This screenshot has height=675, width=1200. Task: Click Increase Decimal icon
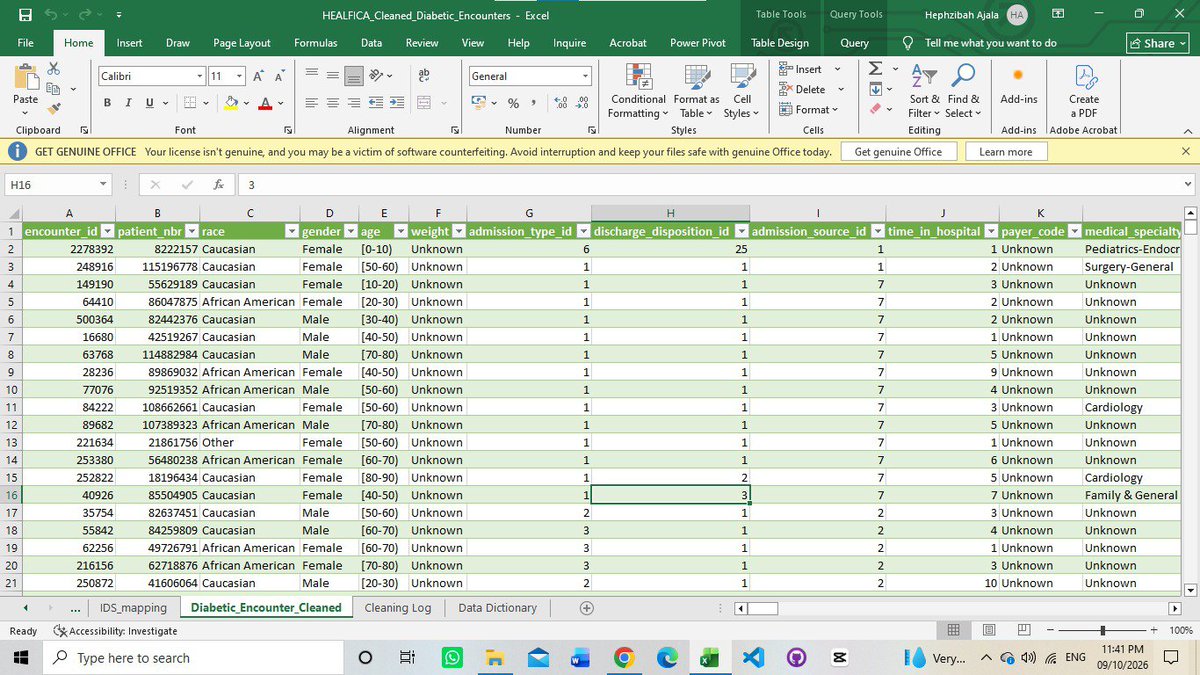[x=560, y=103]
